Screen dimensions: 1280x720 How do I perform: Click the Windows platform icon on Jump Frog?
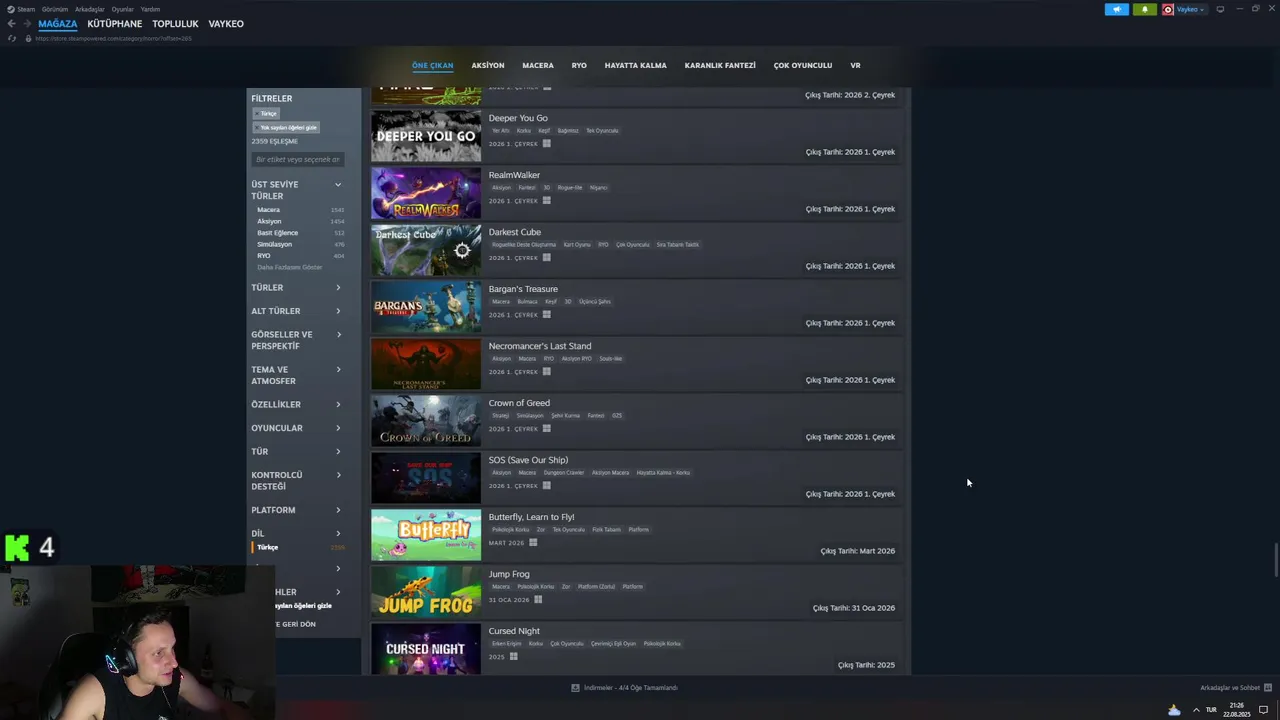(538, 600)
